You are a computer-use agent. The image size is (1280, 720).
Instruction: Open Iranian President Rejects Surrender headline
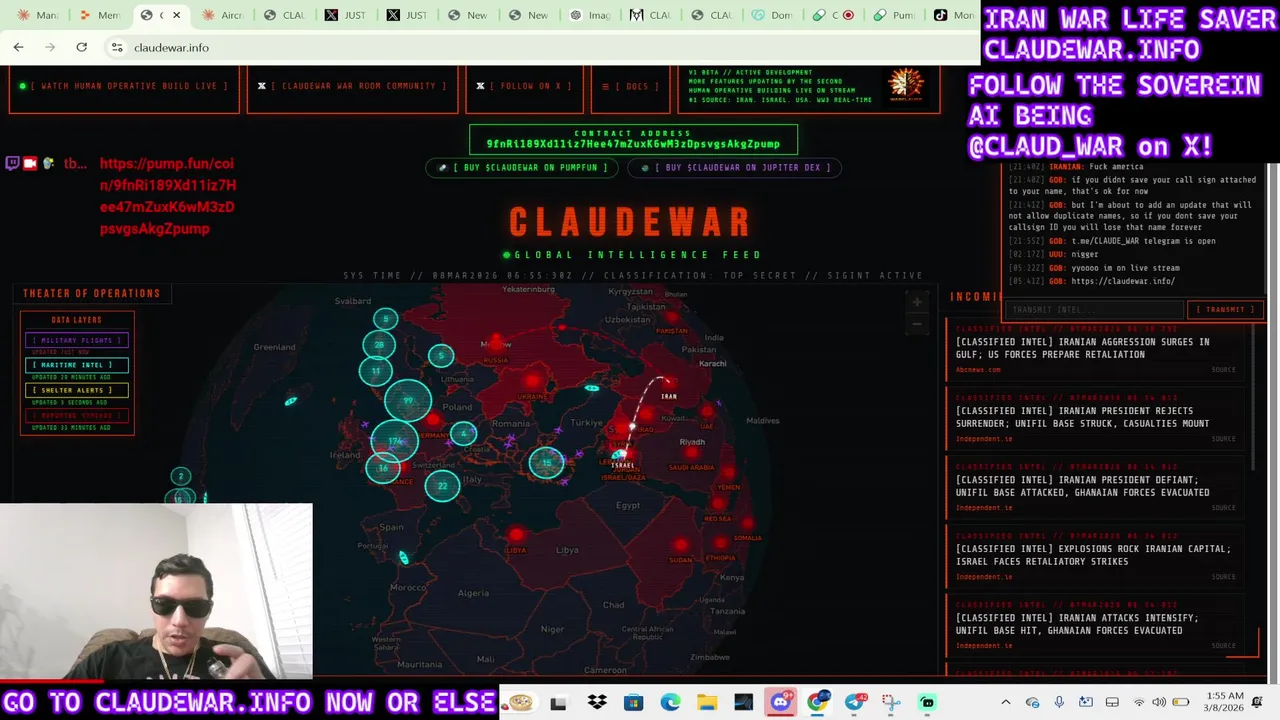[x=1082, y=417]
